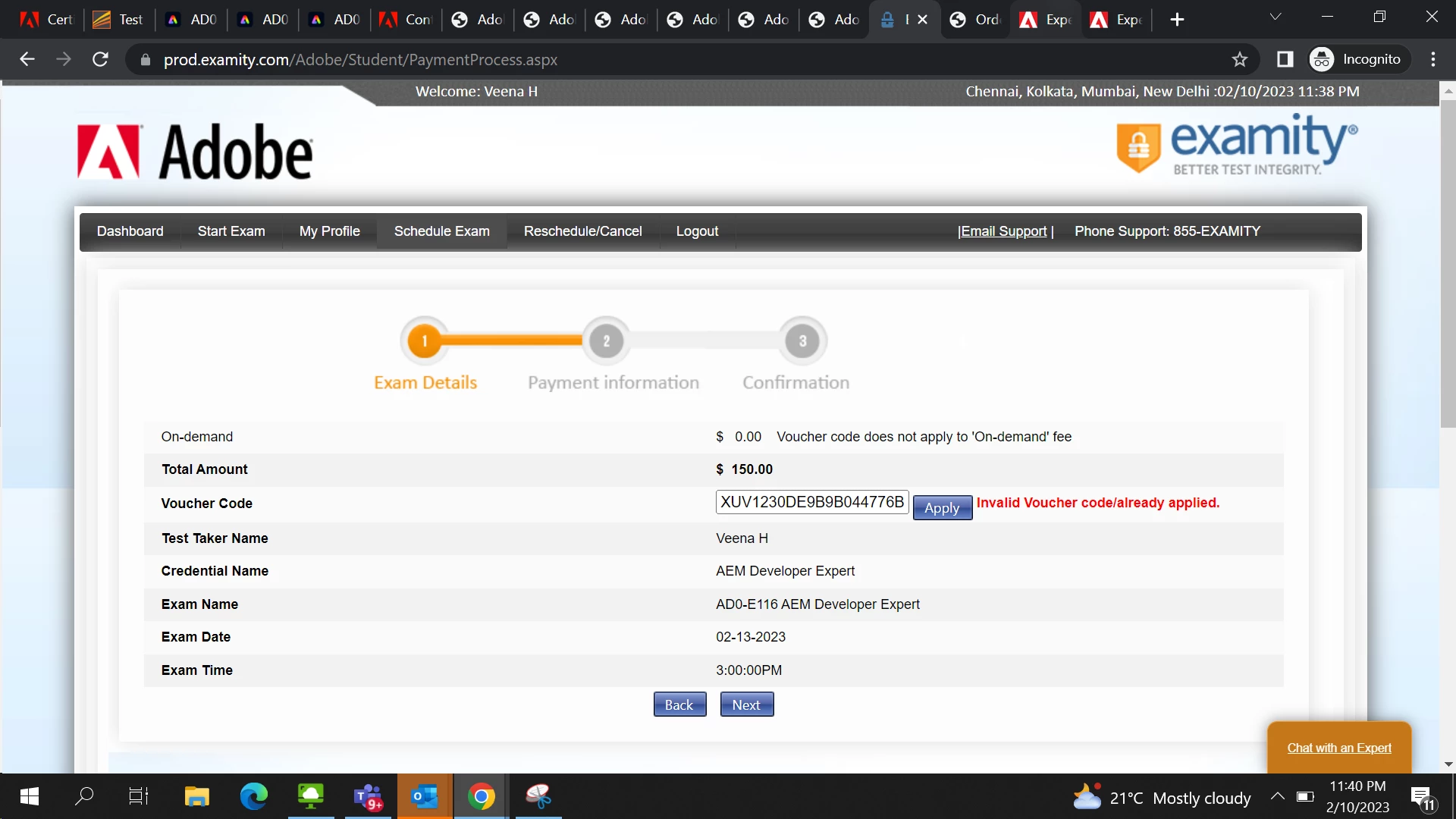
Task: Open Microsoft Edge from the taskbar
Action: [253, 796]
